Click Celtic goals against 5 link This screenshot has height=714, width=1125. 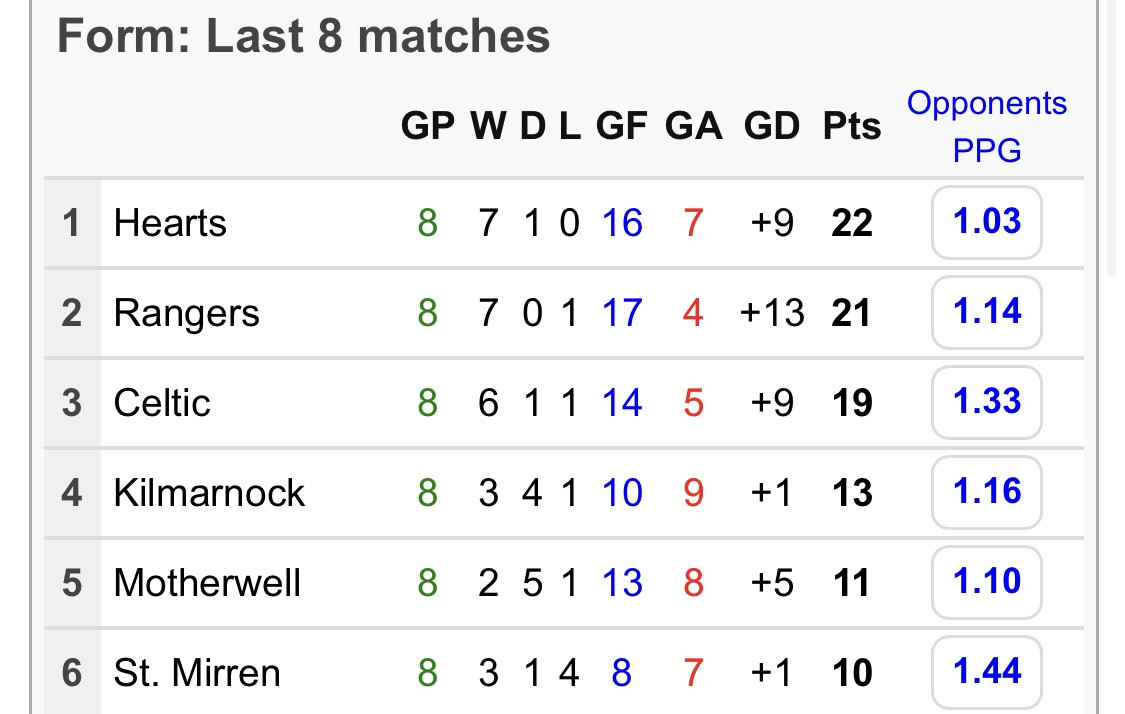[x=693, y=403]
